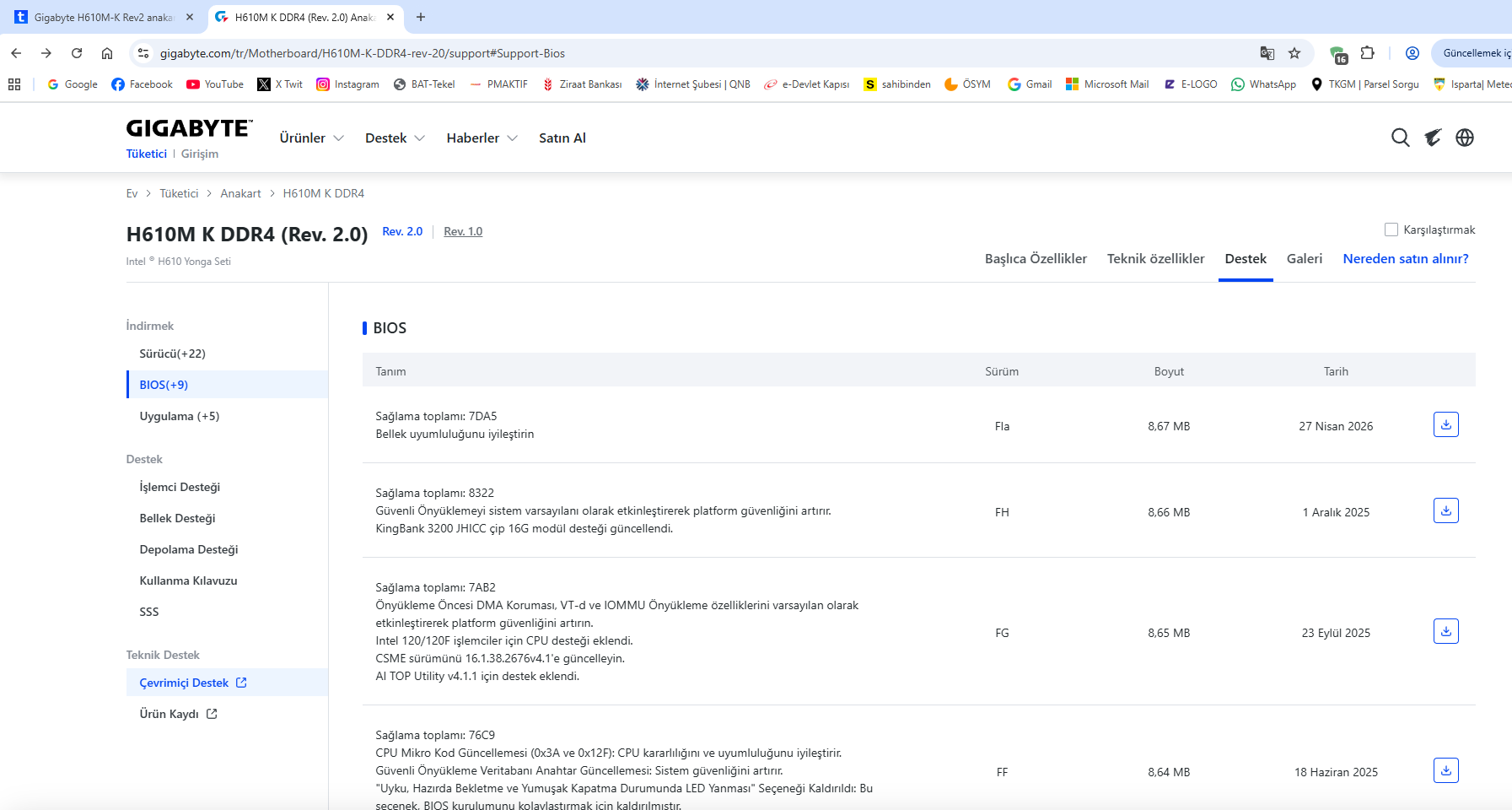
Task: Open SSS in the sidebar
Action: pyautogui.click(x=148, y=612)
